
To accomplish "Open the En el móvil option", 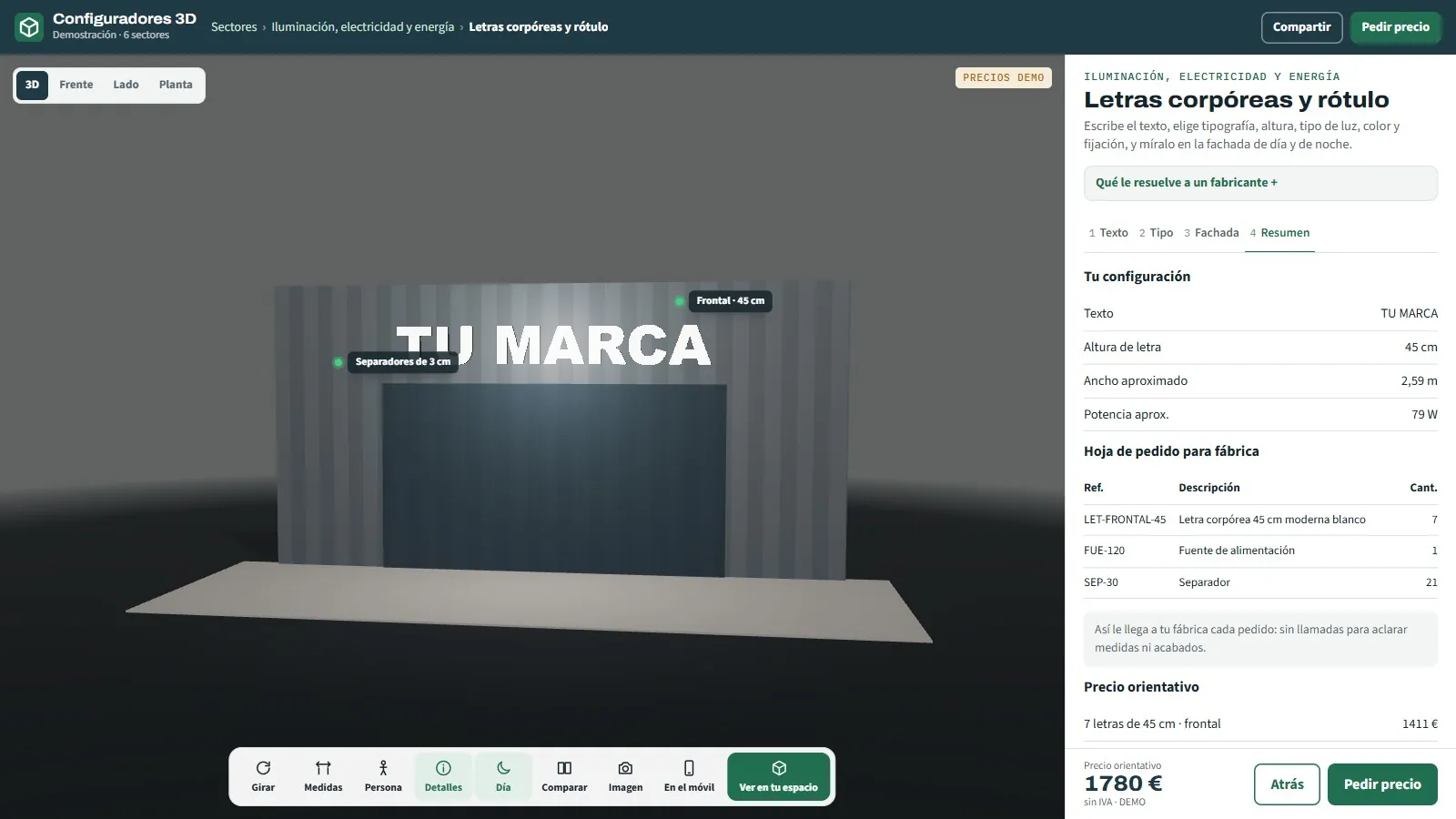I will tap(689, 776).
